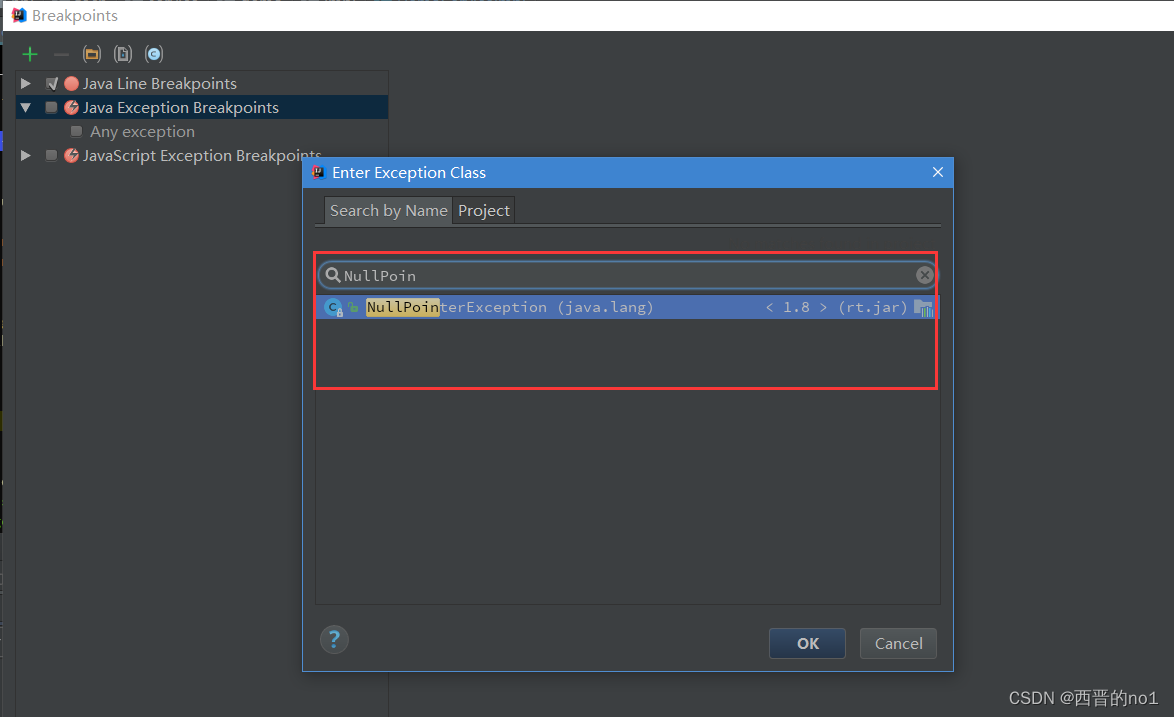Select NullPointerException (java.lang) result
The height and width of the screenshot is (717, 1174).
click(627, 308)
